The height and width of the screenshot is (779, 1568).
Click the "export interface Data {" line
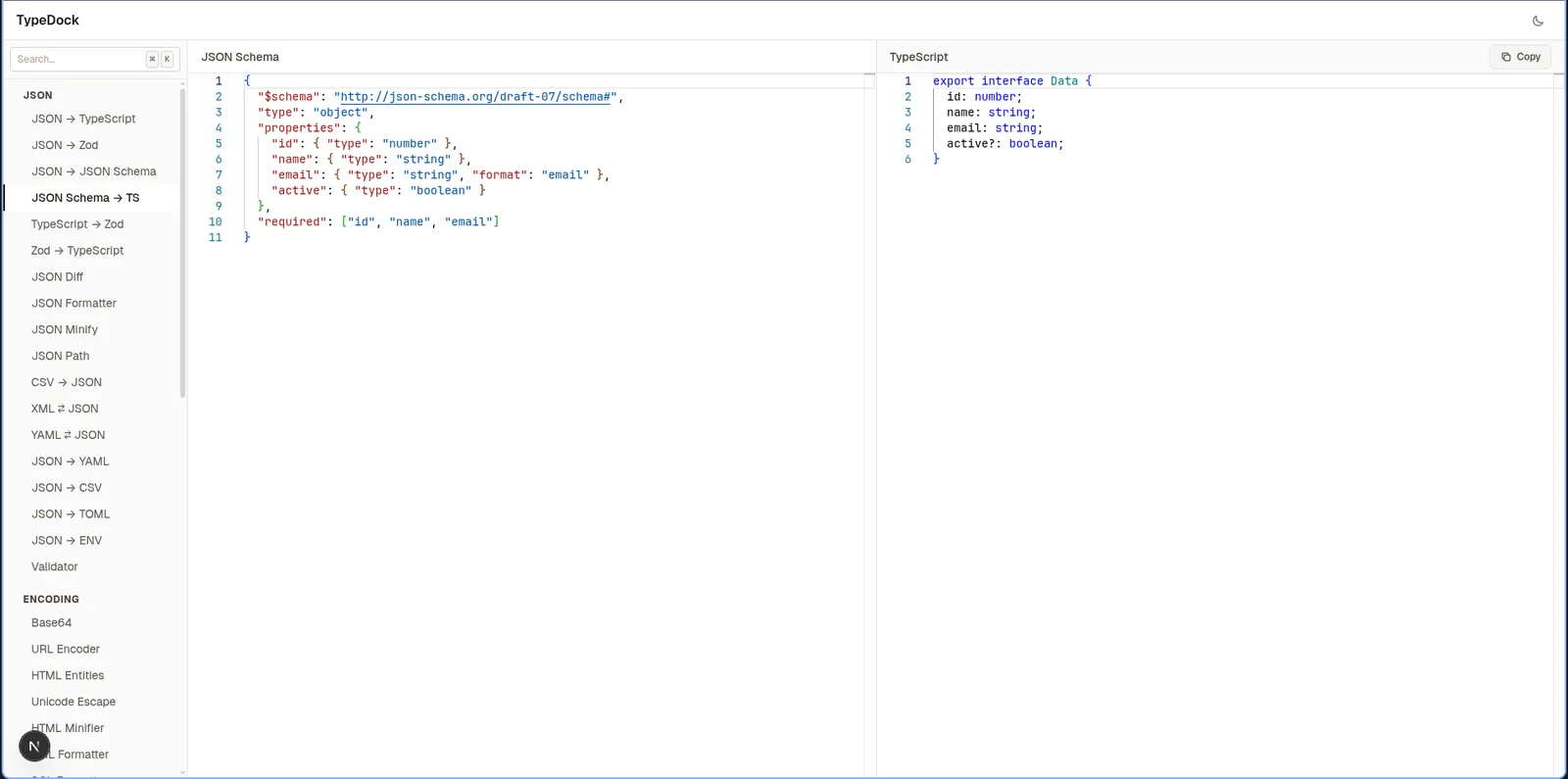click(1012, 81)
